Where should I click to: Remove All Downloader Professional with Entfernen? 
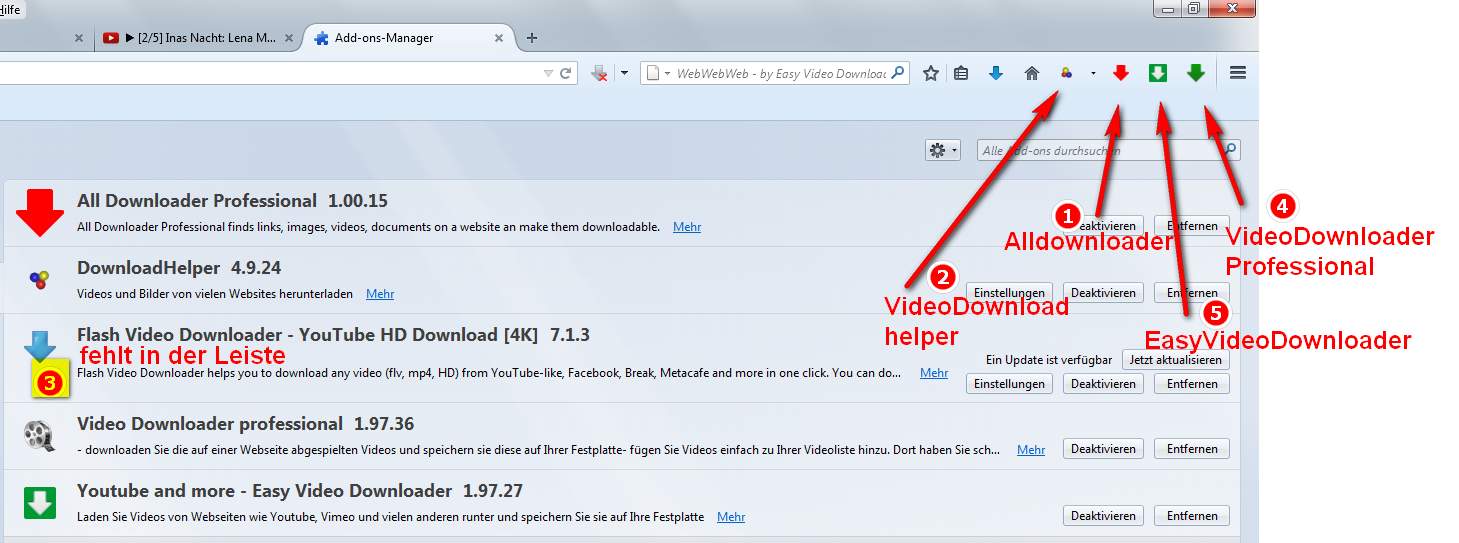pos(1192,226)
